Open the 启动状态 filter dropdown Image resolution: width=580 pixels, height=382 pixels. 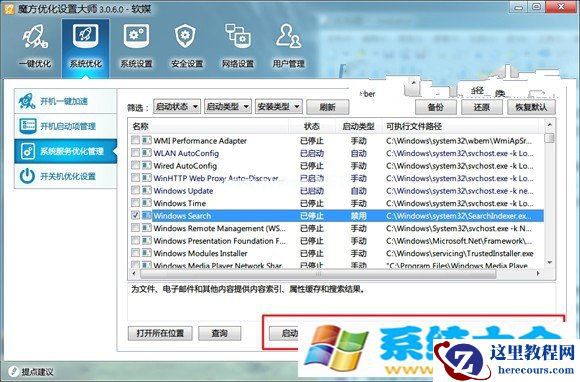pos(177,107)
